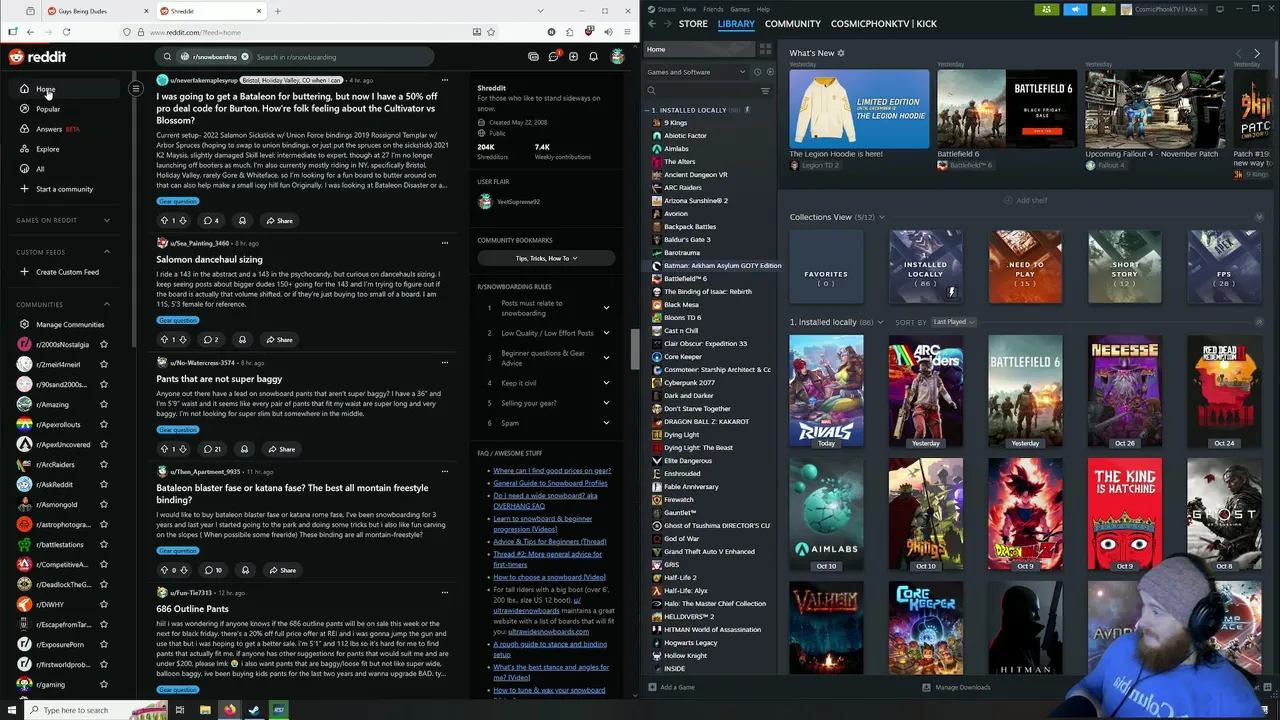This screenshot has height=720, width=1280.
Task: Go back with Firefox back arrow
Action: pos(30,32)
